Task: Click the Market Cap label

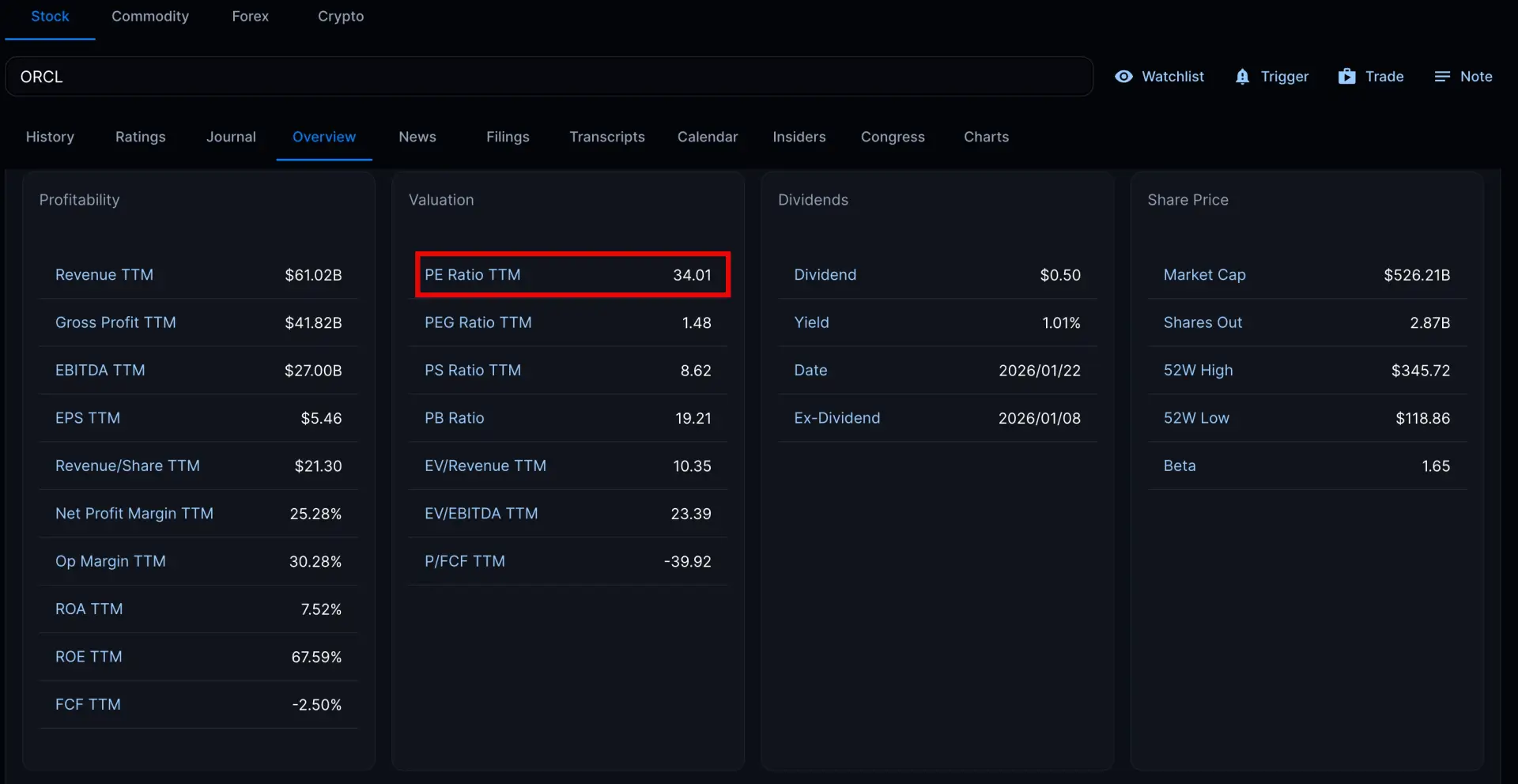Action: coord(1204,275)
